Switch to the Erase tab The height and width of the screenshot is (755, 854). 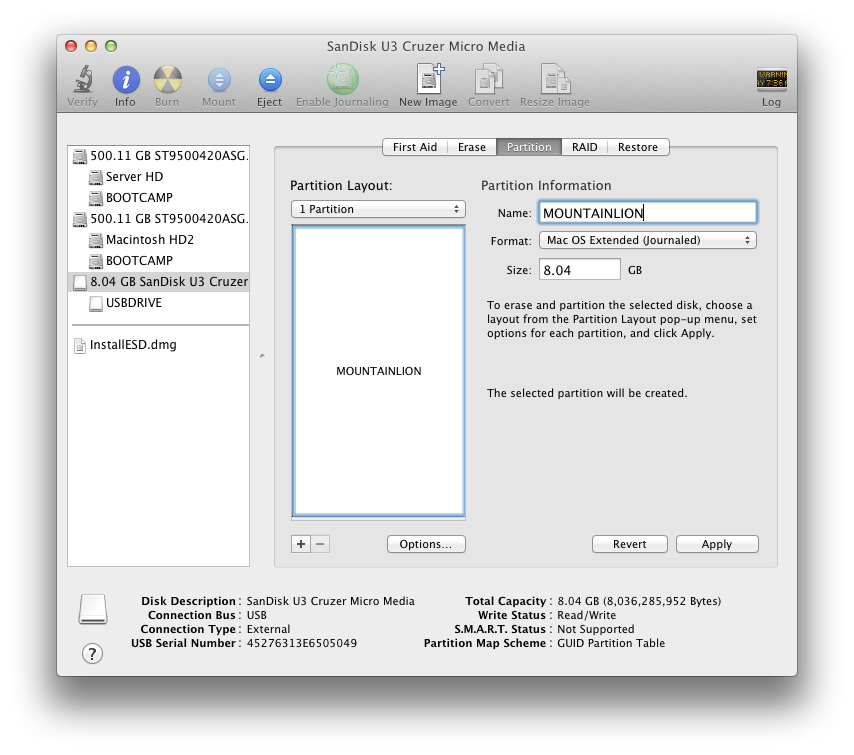(471, 147)
